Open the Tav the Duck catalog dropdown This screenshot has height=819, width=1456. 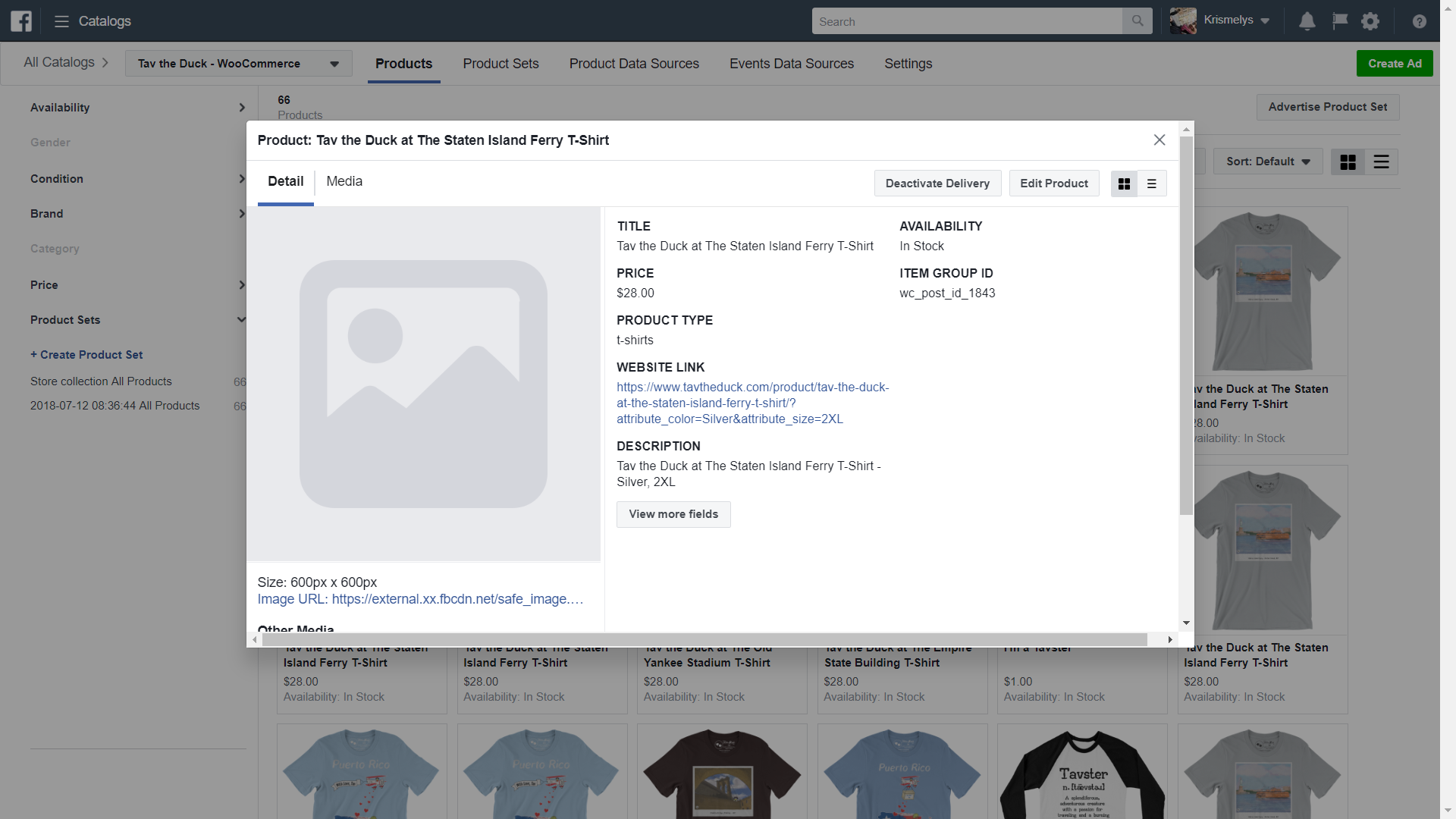tap(238, 64)
